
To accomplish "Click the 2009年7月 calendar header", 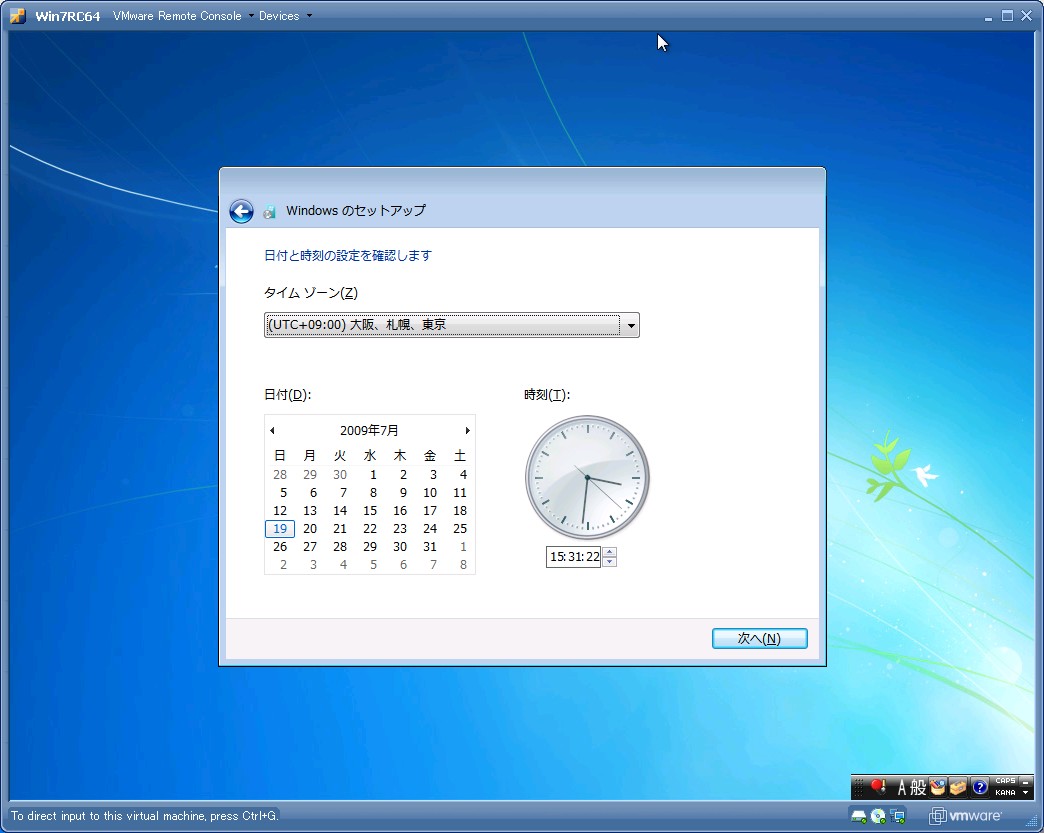I will 370,431.
